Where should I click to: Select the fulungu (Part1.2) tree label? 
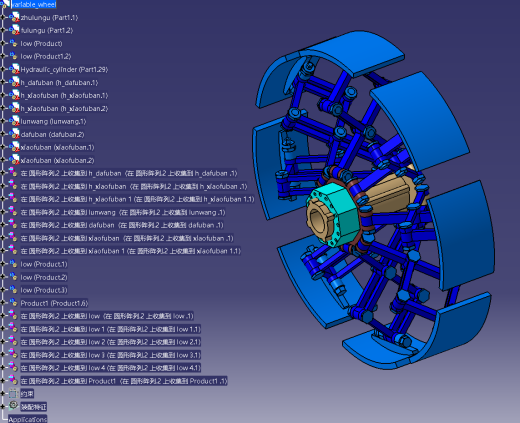(47, 30)
